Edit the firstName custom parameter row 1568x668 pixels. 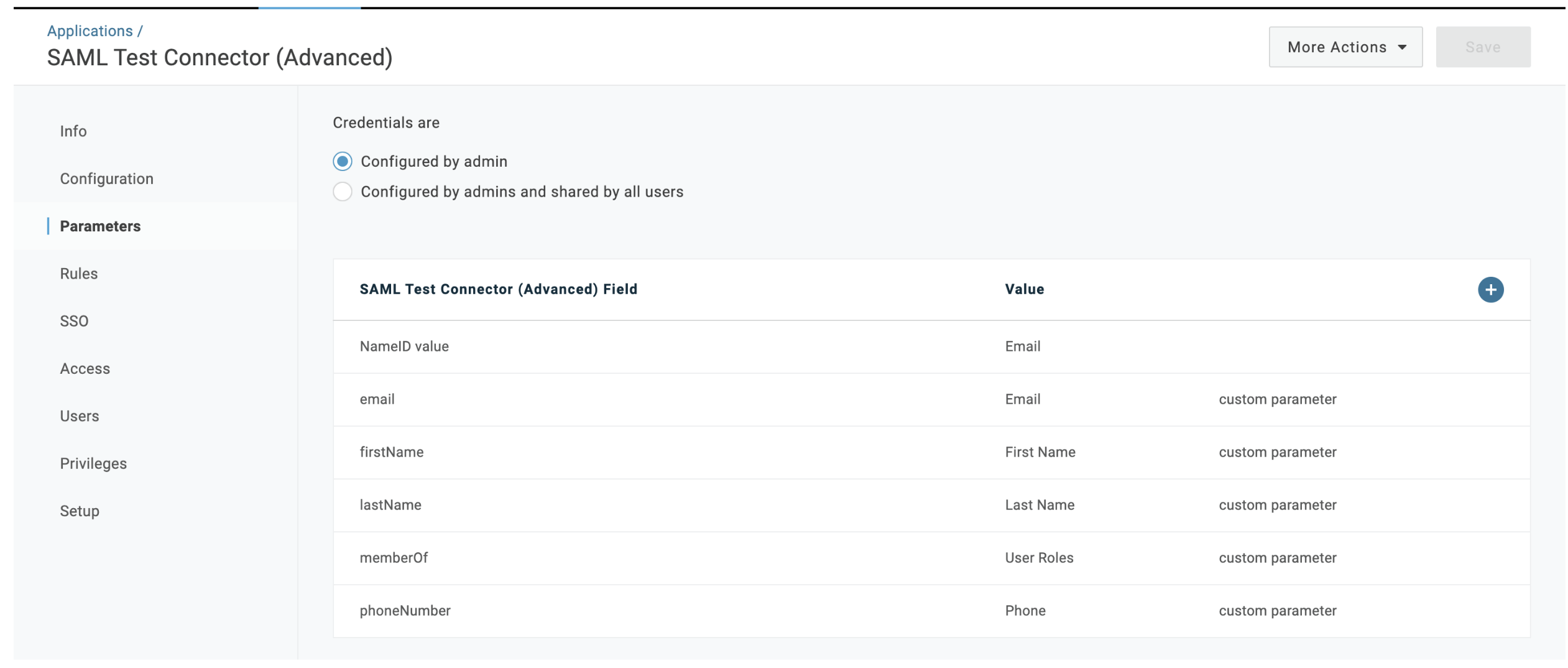click(x=392, y=452)
